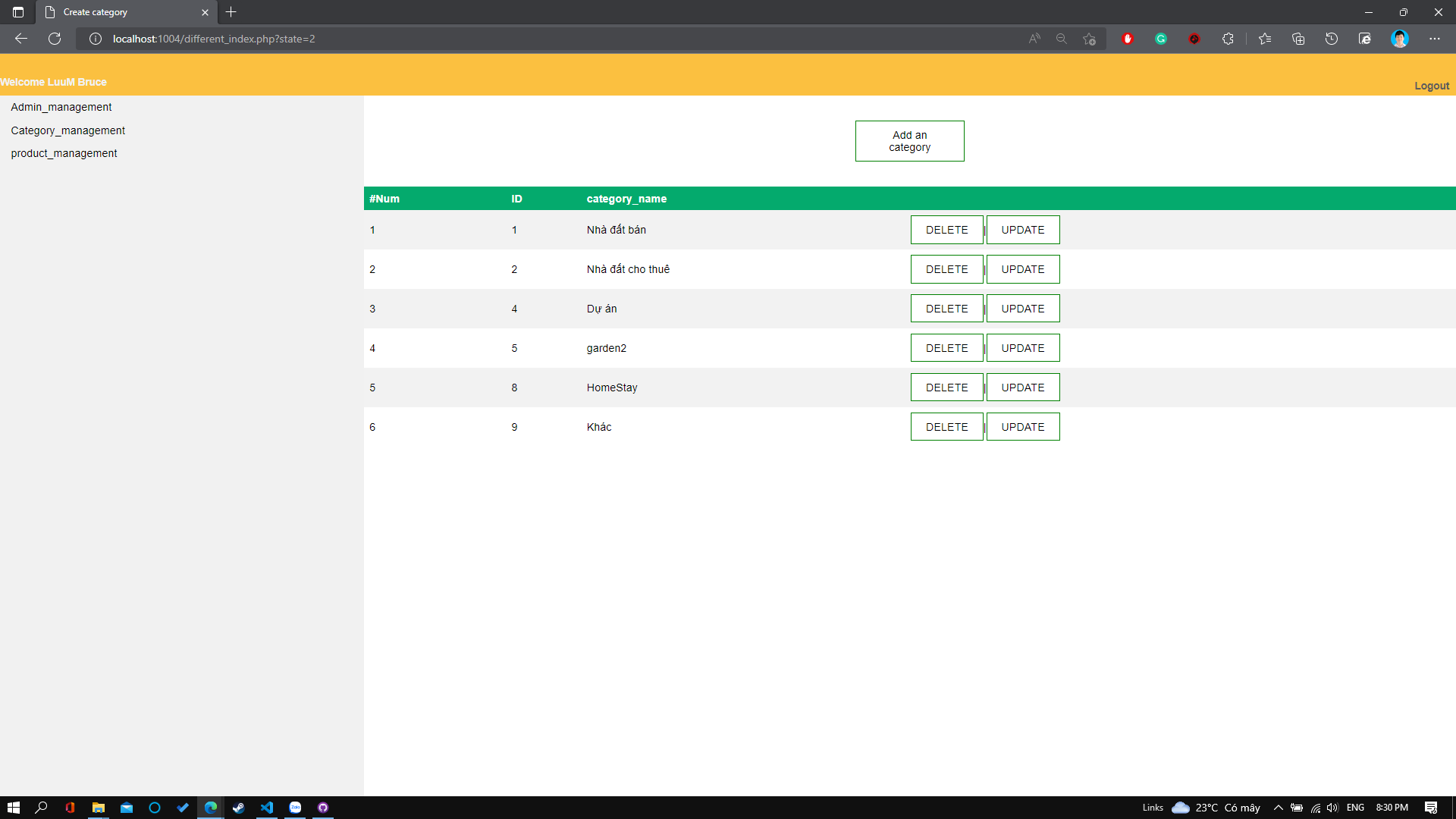Launch Visual Studio Code from the taskbar
1456x819 pixels.
pyautogui.click(x=267, y=807)
